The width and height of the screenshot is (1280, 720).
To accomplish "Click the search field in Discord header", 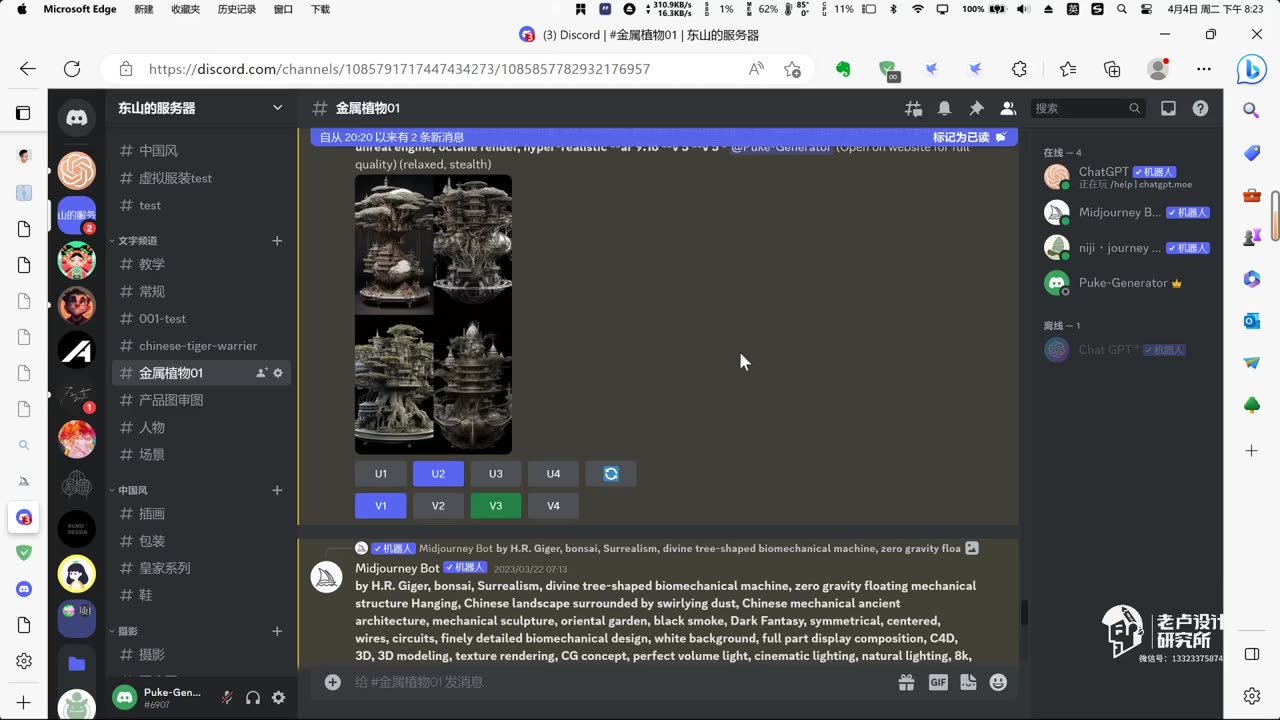I will (x=1088, y=108).
